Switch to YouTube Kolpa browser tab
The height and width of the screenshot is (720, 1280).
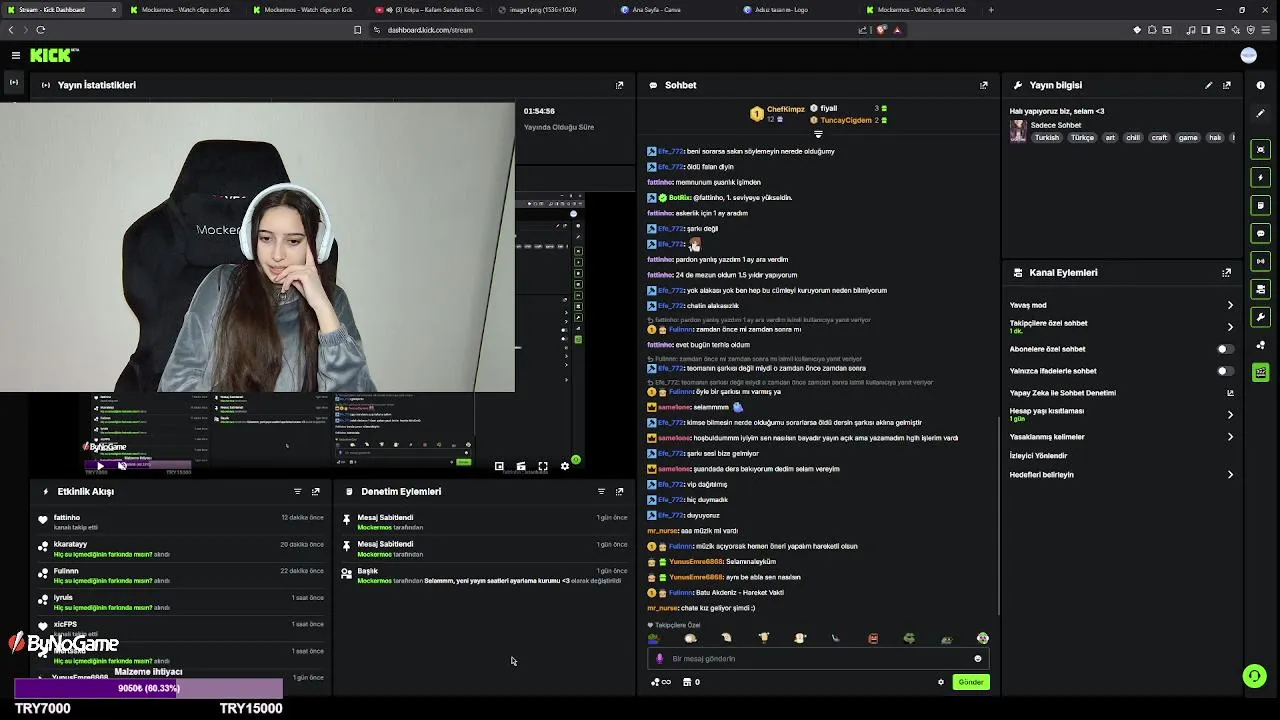pyautogui.click(x=428, y=9)
